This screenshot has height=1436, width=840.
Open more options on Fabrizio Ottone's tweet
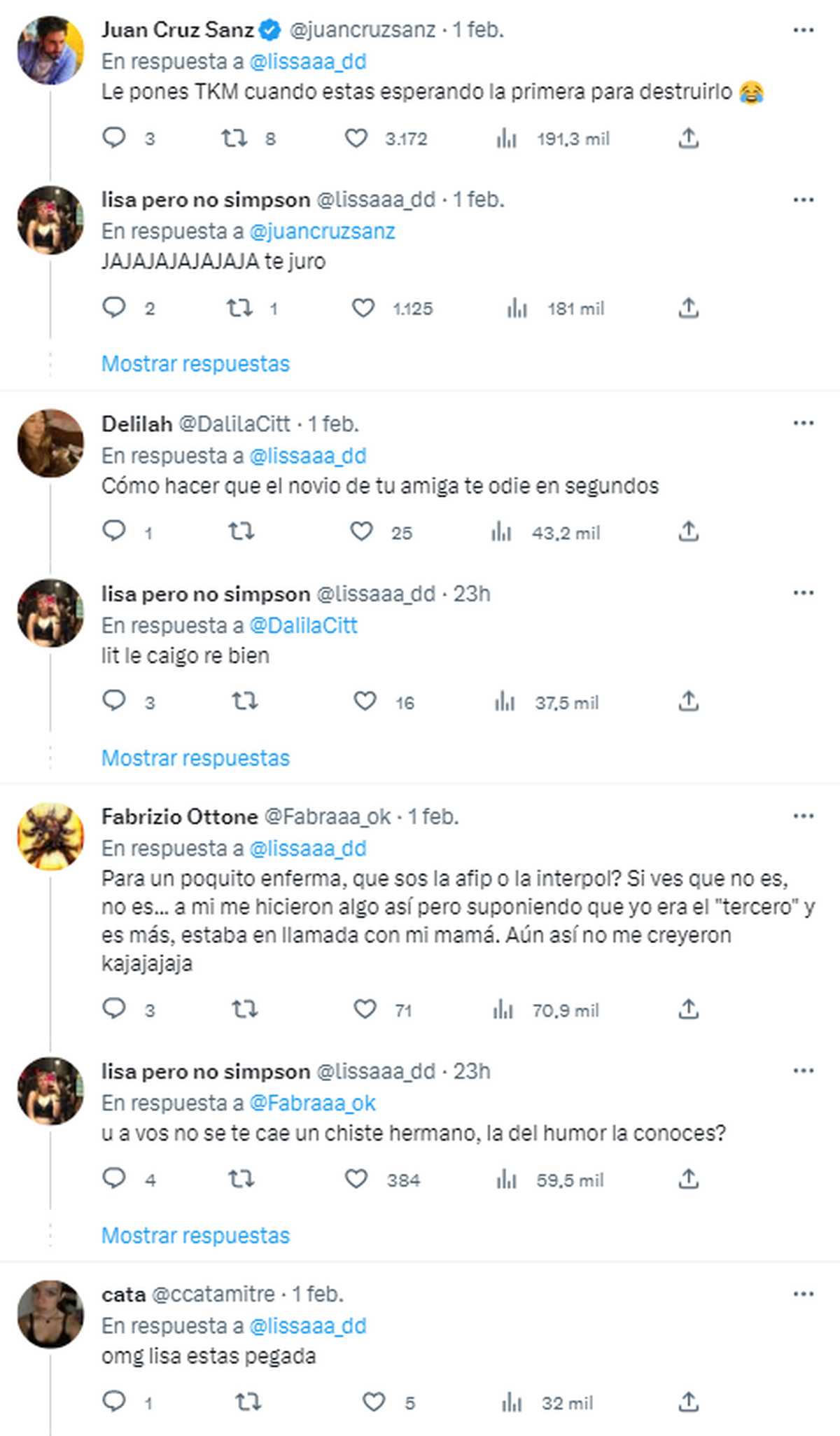coord(803,816)
